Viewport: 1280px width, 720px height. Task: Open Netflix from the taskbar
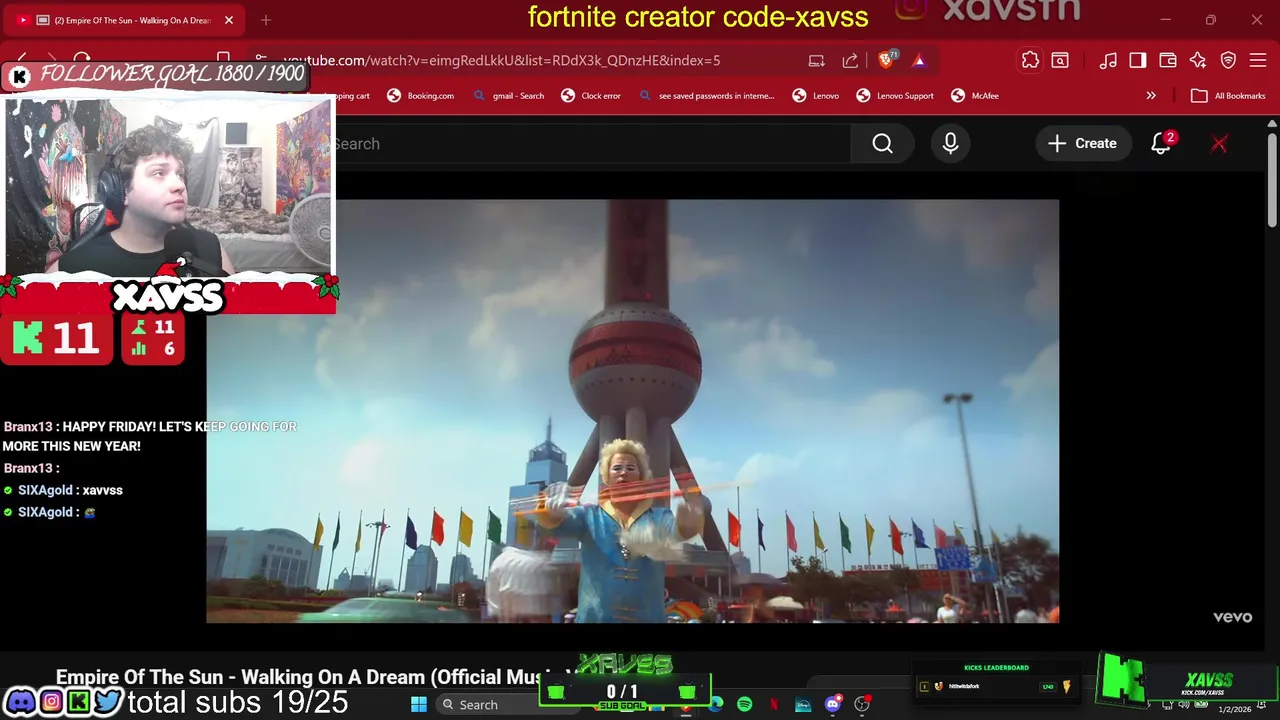coord(774,705)
